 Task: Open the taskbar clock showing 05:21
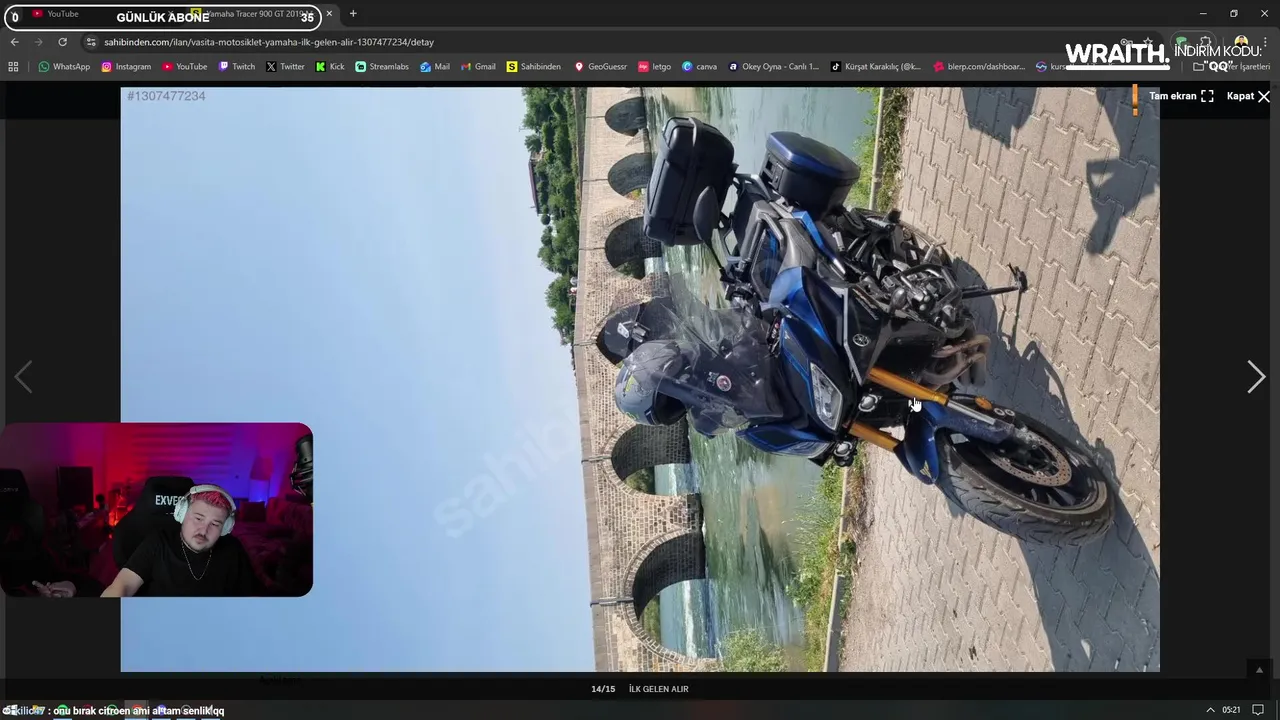[x=1231, y=710]
